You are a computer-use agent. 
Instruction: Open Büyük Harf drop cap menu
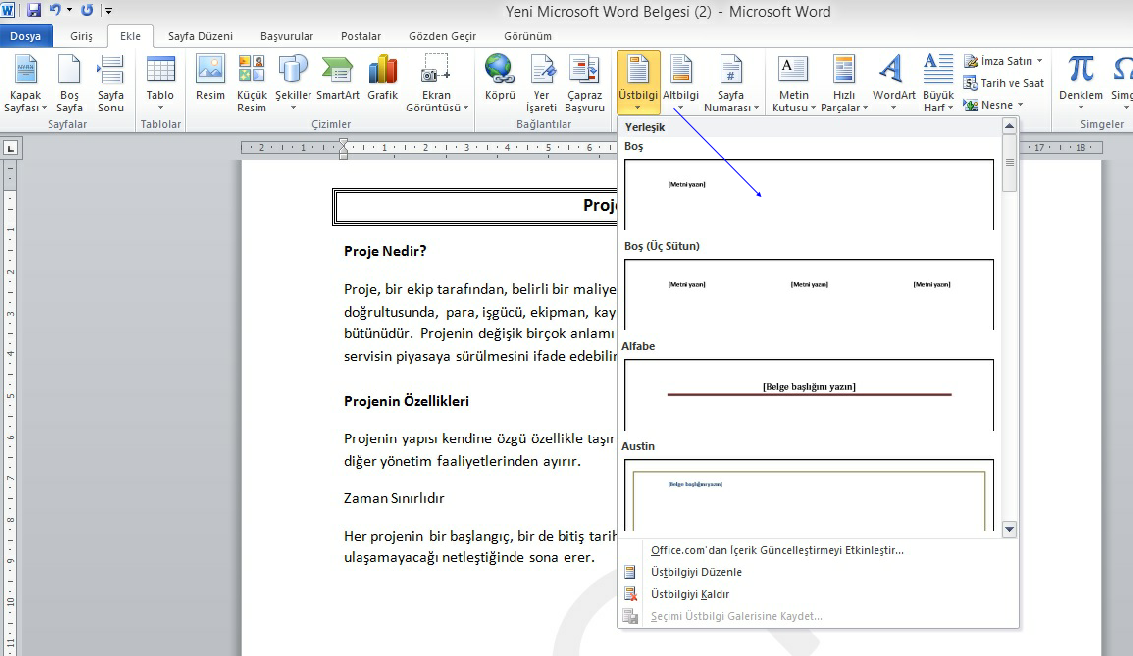point(938,83)
